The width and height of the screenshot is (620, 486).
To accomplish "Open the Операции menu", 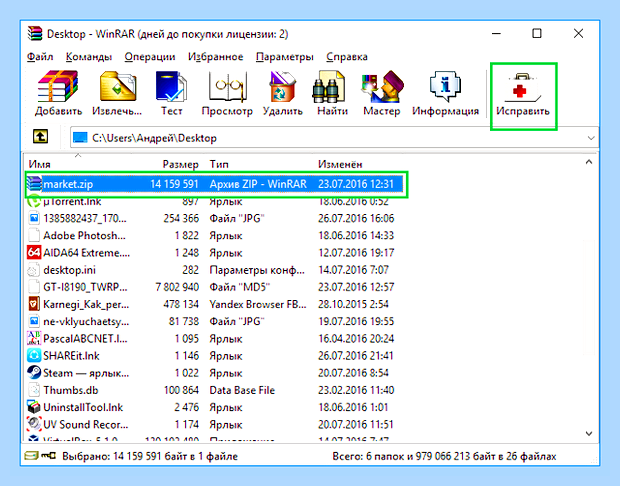I will click(x=150, y=57).
